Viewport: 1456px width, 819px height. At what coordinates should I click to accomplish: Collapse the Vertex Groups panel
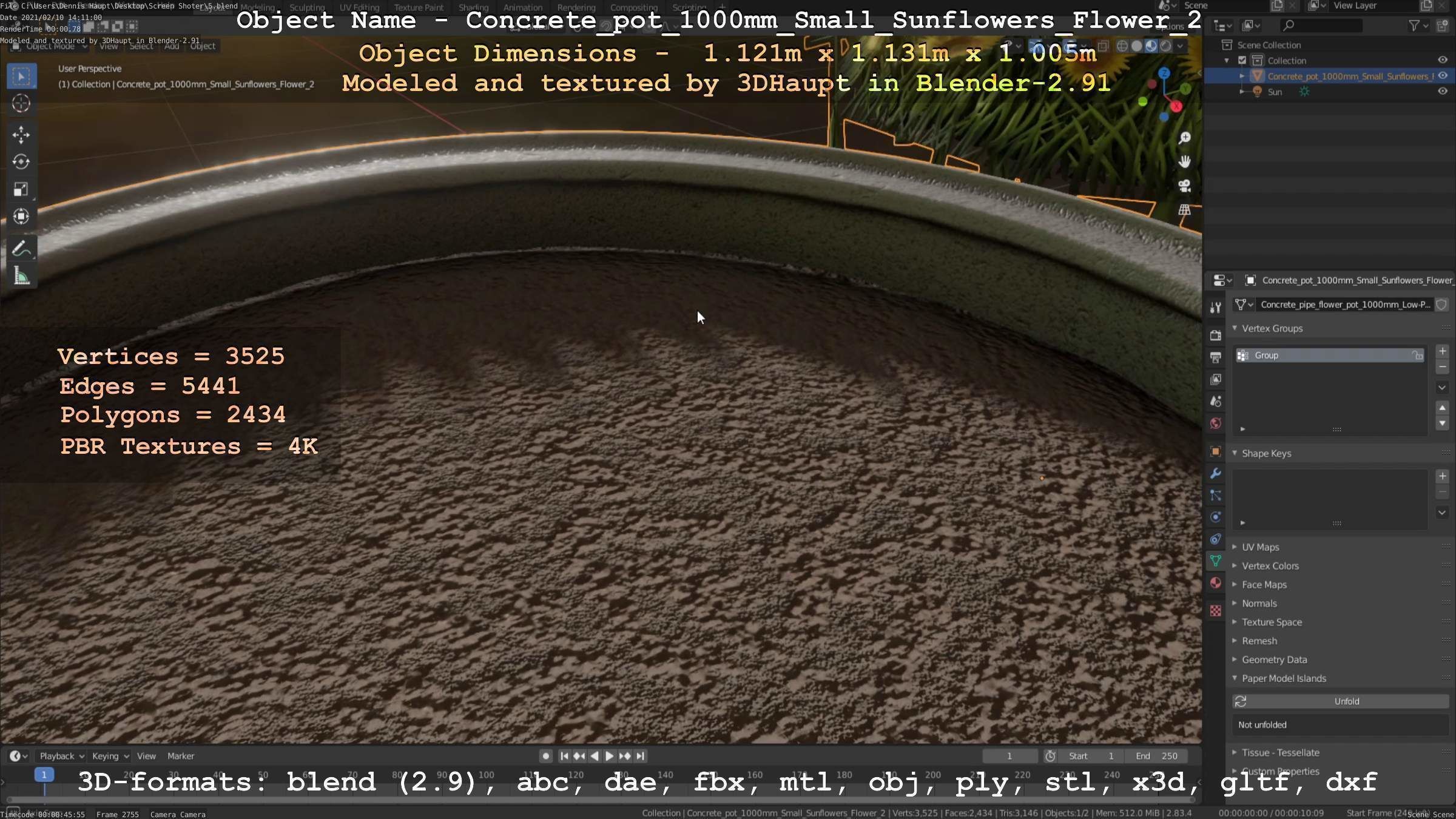pyautogui.click(x=1235, y=328)
